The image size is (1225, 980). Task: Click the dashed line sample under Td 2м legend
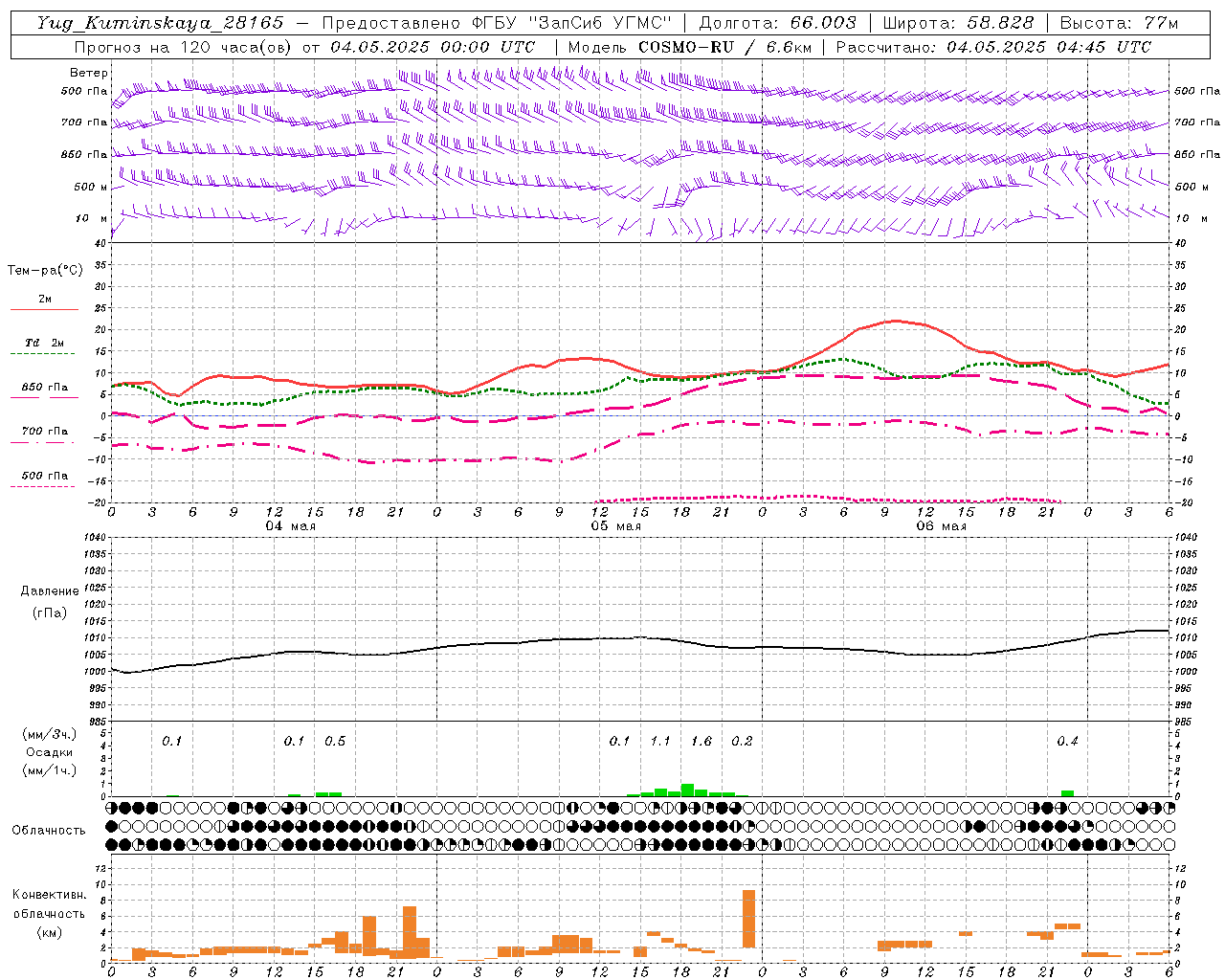pos(43,354)
